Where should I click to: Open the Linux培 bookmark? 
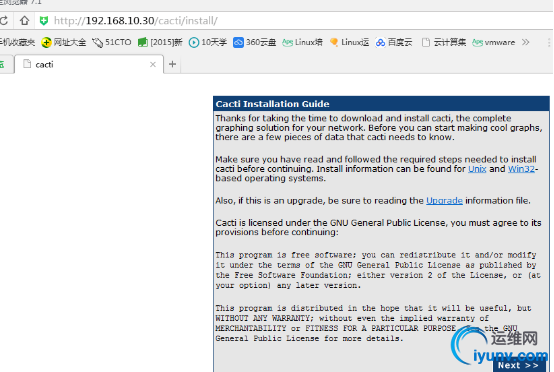point(302,42)
